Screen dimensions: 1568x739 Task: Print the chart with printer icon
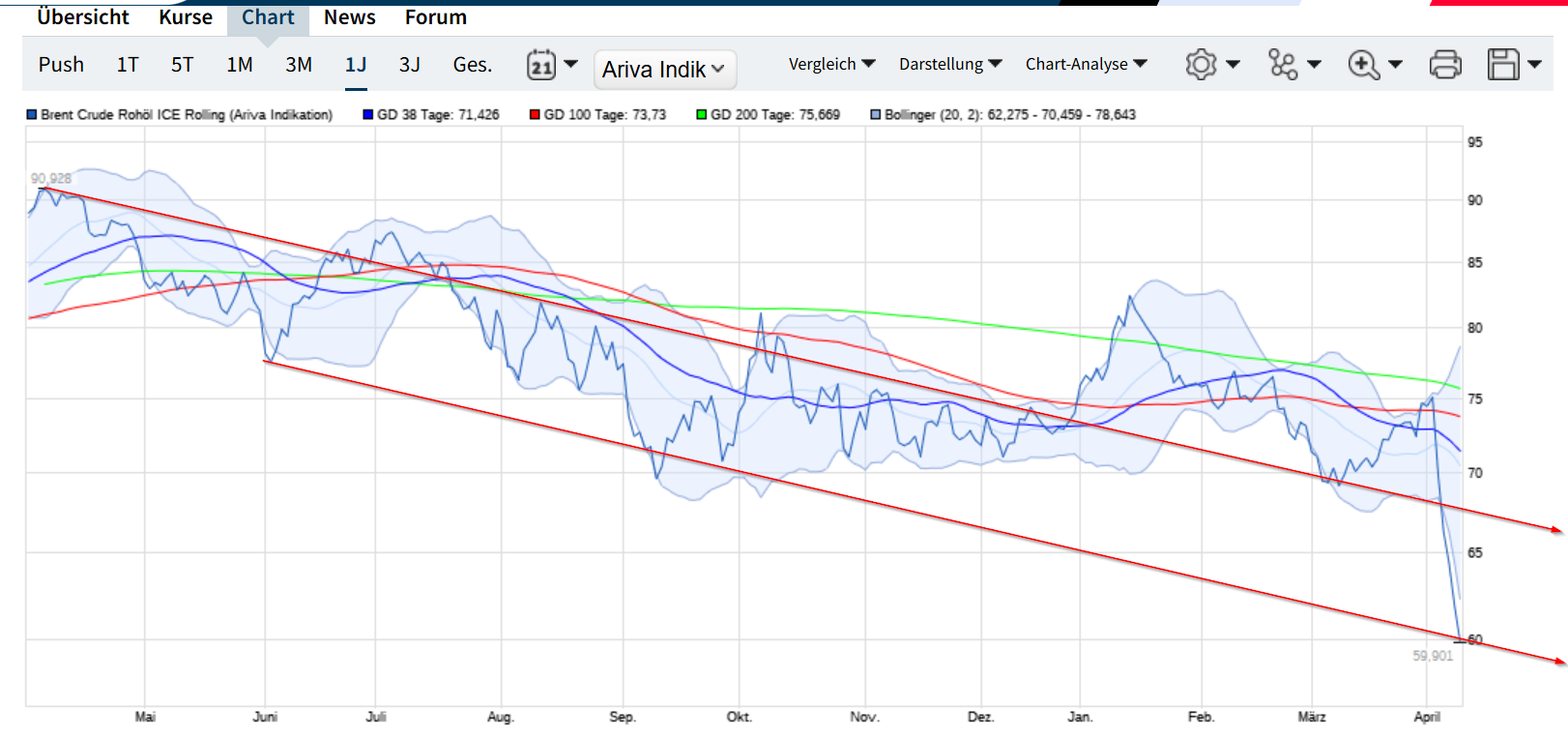(1445, 65)
